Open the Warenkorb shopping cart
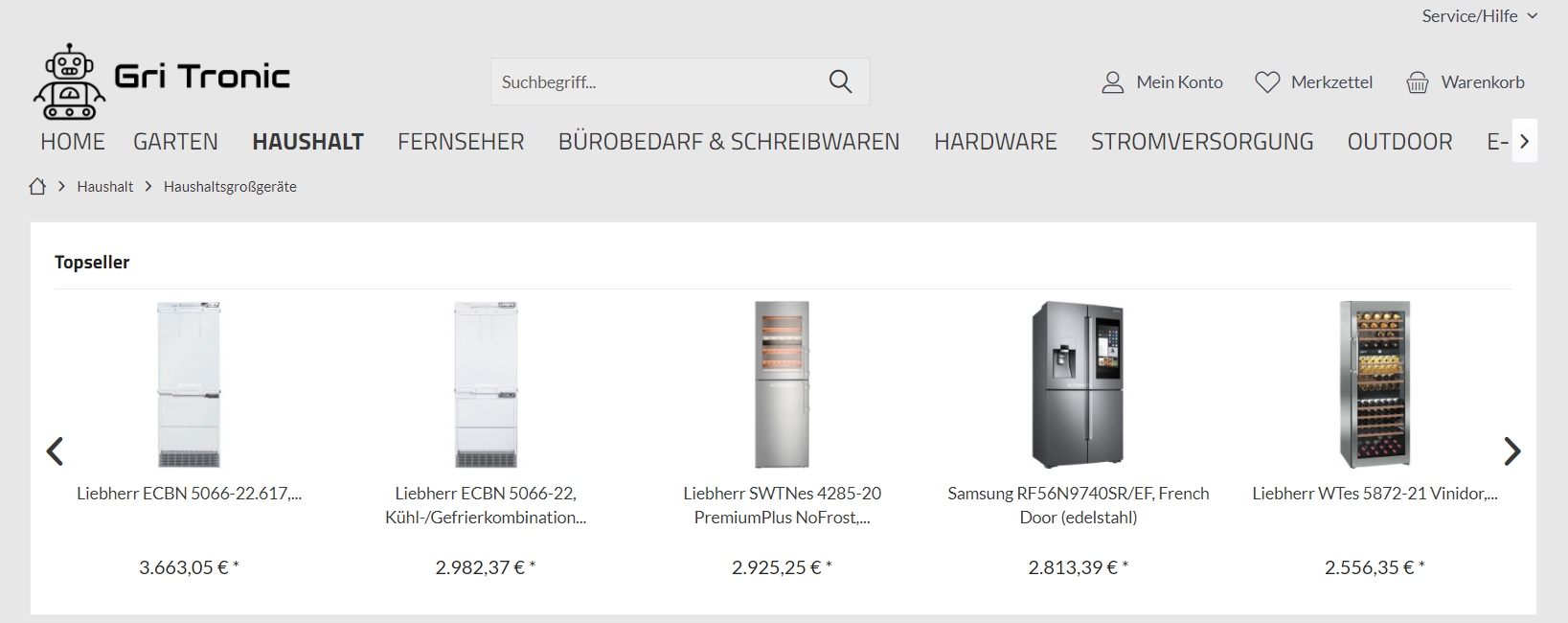Image resolution: width=1568 pixels, height=623 pixels. click(1465, 82)
